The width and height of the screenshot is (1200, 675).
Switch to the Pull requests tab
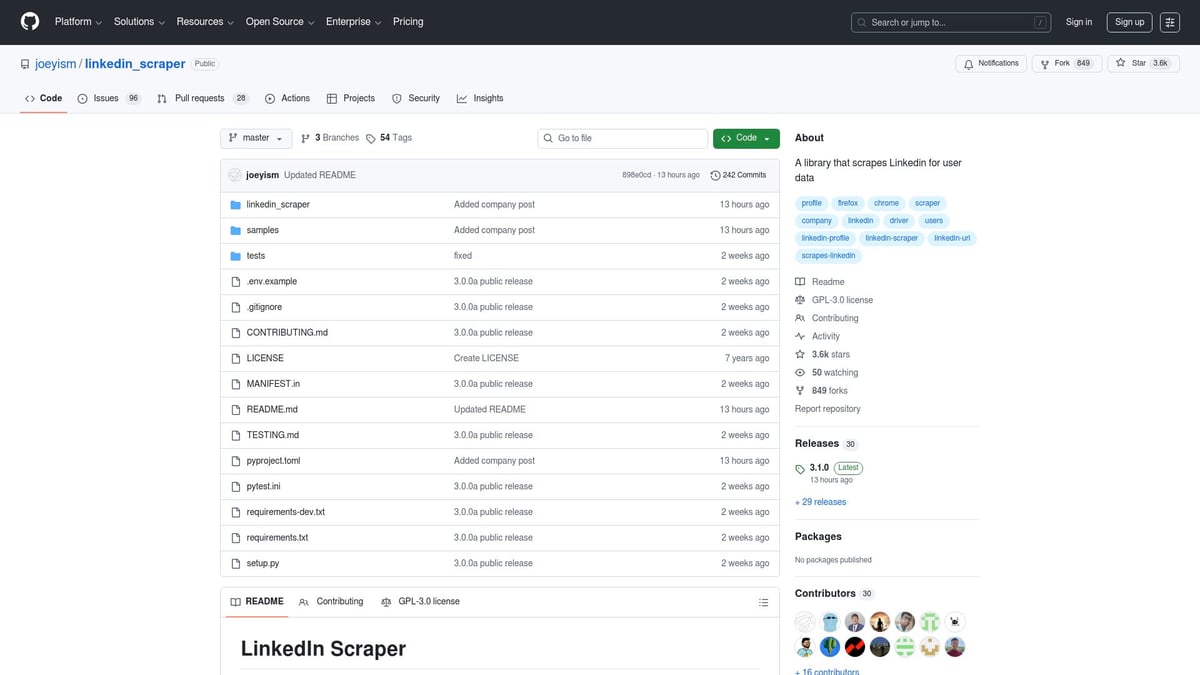204,98
